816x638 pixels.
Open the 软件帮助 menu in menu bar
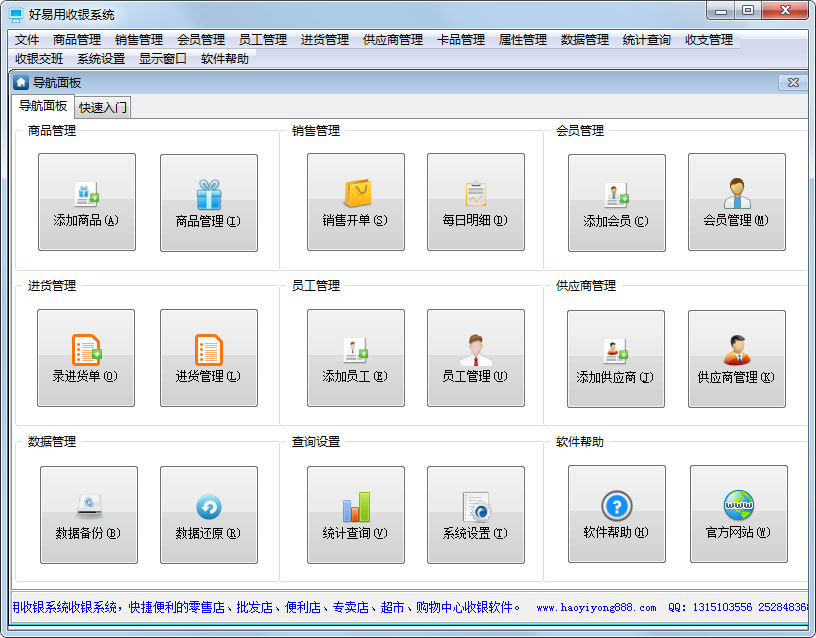tap(224, 58)
